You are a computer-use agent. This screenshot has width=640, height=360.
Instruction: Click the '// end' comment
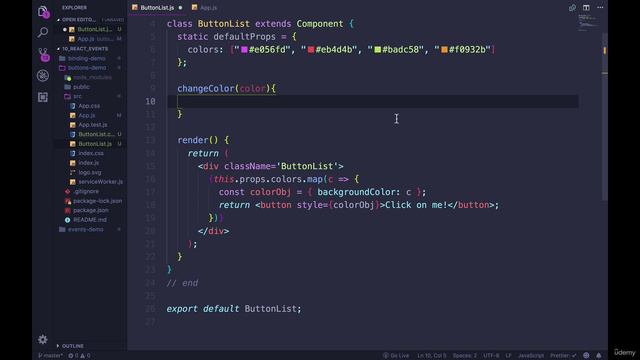pyautogui.click(x=182, y=283)
